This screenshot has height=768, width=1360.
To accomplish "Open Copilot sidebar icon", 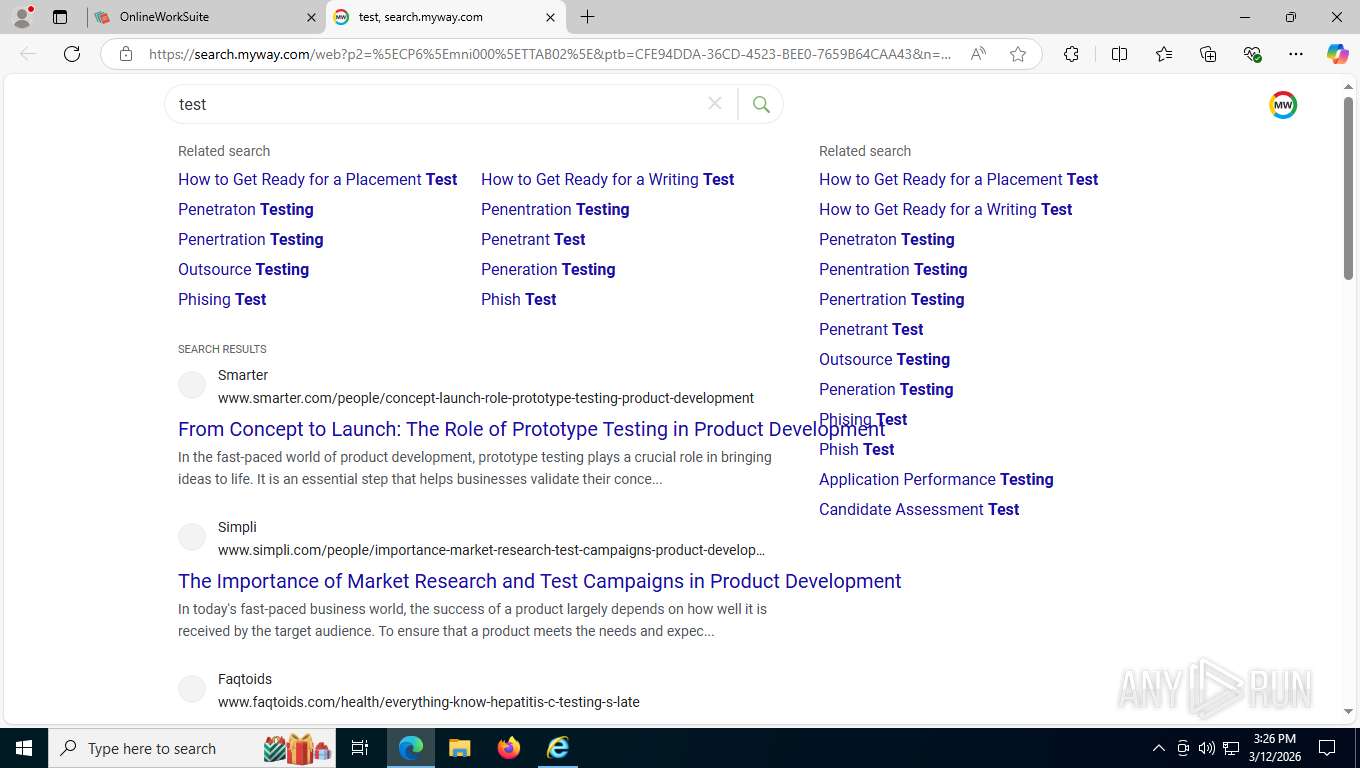I will [1338, 54].
